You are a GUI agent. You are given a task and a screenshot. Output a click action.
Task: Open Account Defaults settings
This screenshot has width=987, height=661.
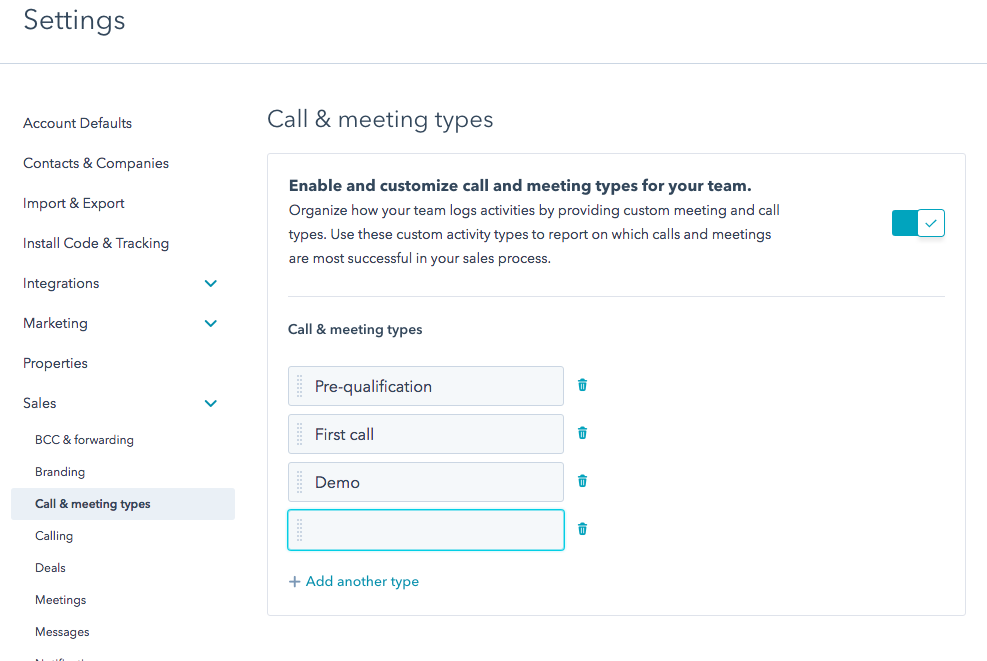[x=77, y=123]
